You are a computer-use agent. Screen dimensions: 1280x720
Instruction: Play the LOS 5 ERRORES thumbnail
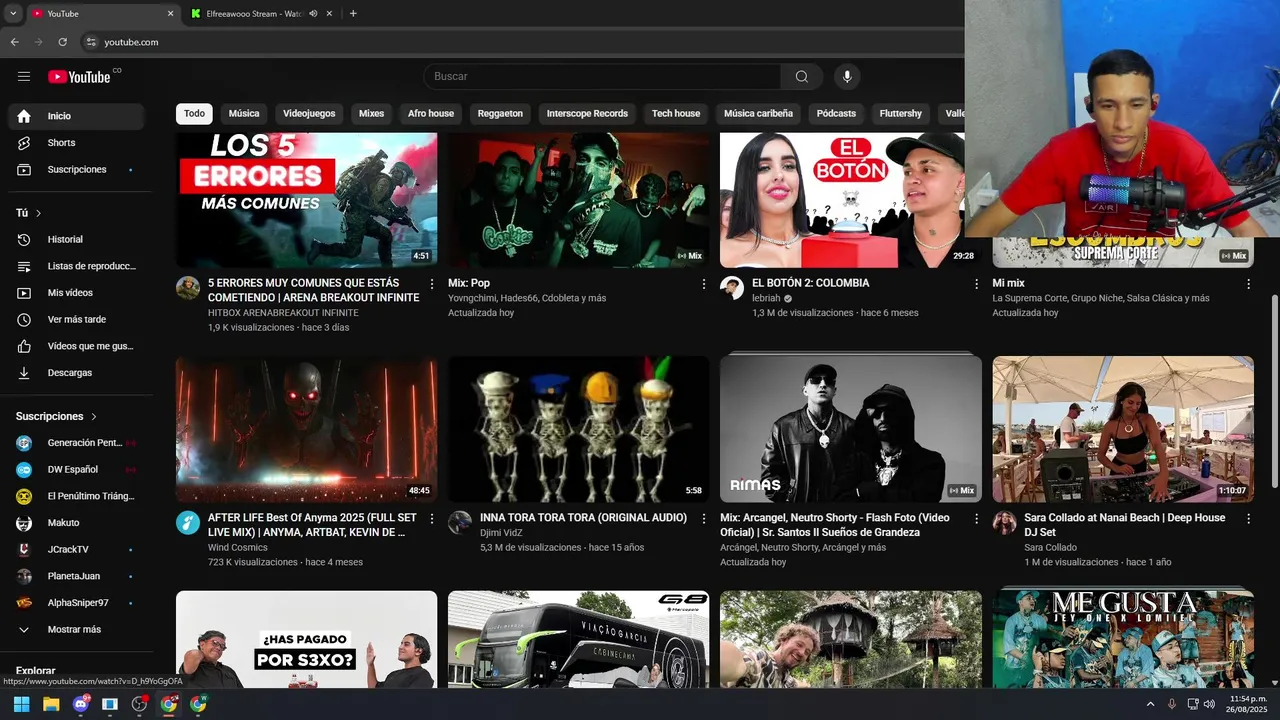pyautogui.click(x=306, y=200)
